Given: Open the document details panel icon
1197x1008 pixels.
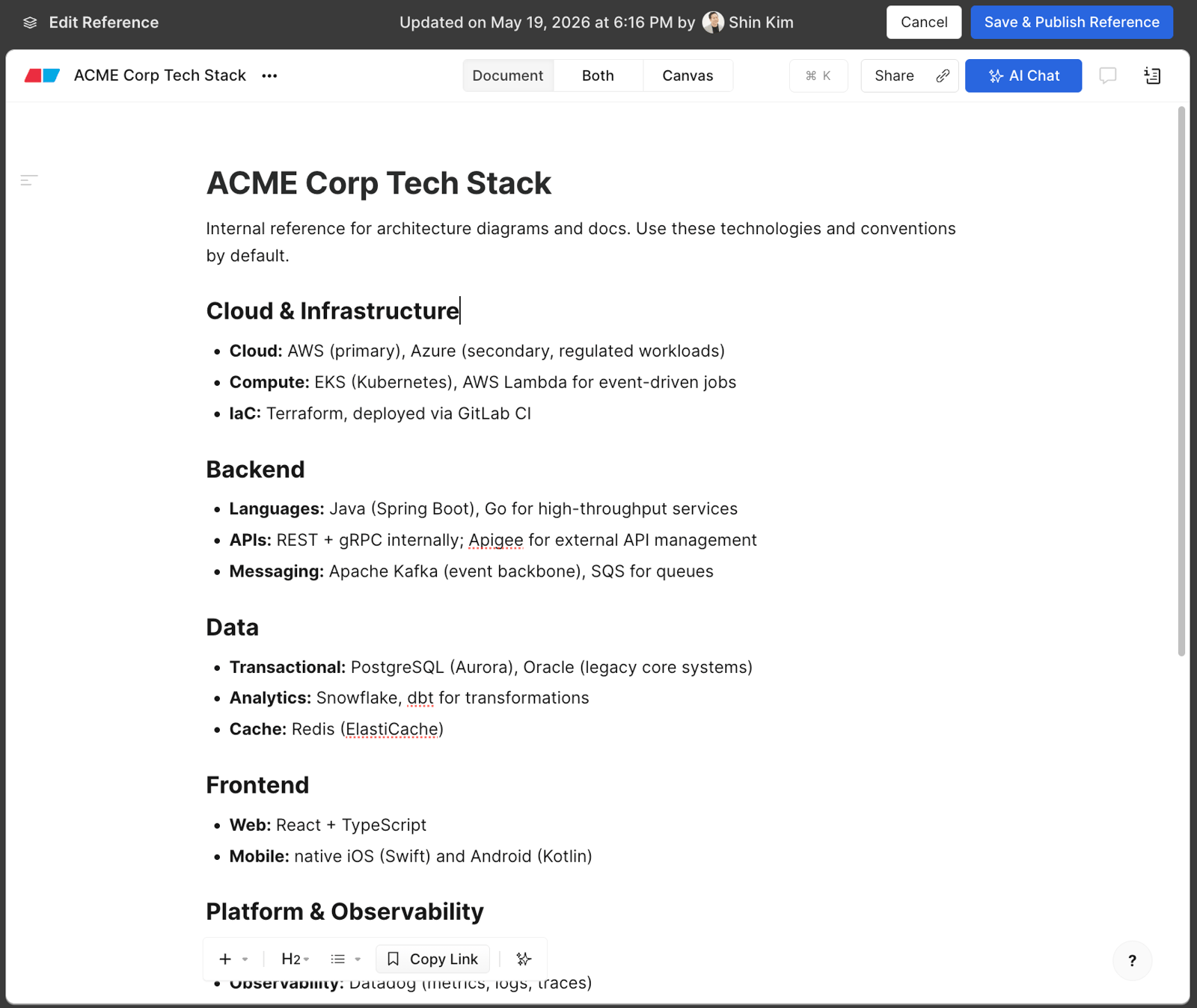Looking at the screenshot, I should tap(1152, 76).
